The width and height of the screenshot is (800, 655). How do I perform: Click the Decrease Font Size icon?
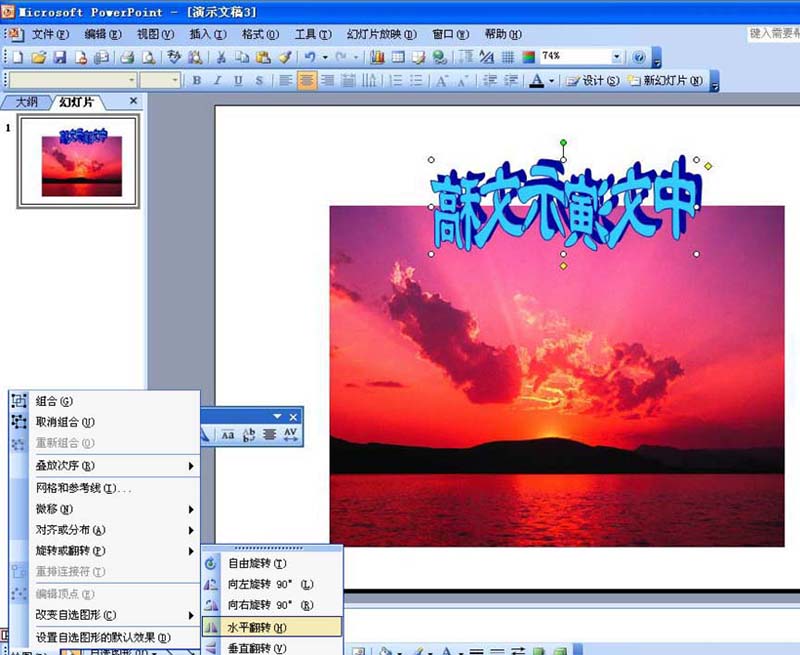click(x=463, y=81)
